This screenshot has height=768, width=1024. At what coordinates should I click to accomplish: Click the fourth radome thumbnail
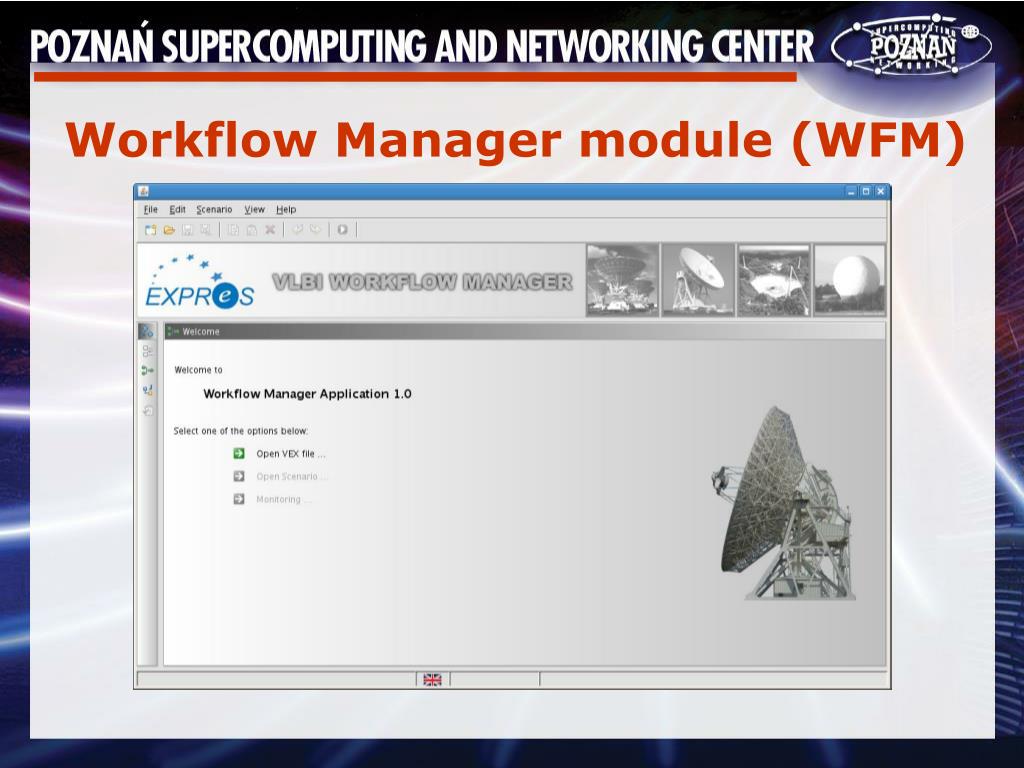pos(850,280)
